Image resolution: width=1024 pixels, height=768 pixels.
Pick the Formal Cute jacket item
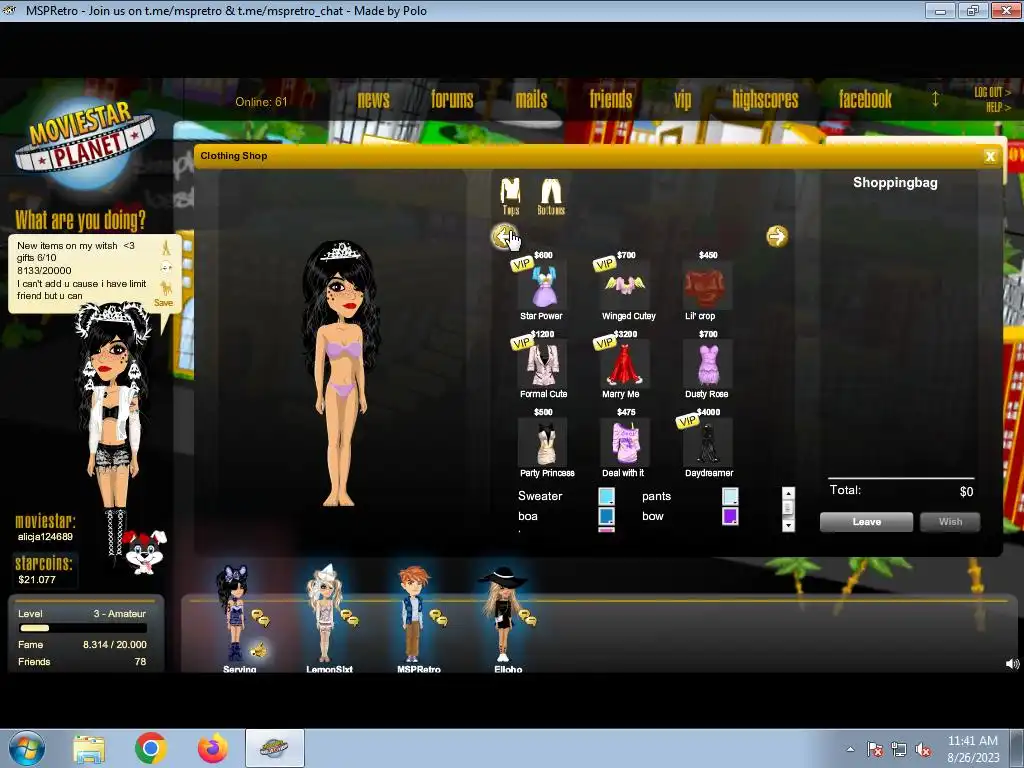click(x=542, y=364)
